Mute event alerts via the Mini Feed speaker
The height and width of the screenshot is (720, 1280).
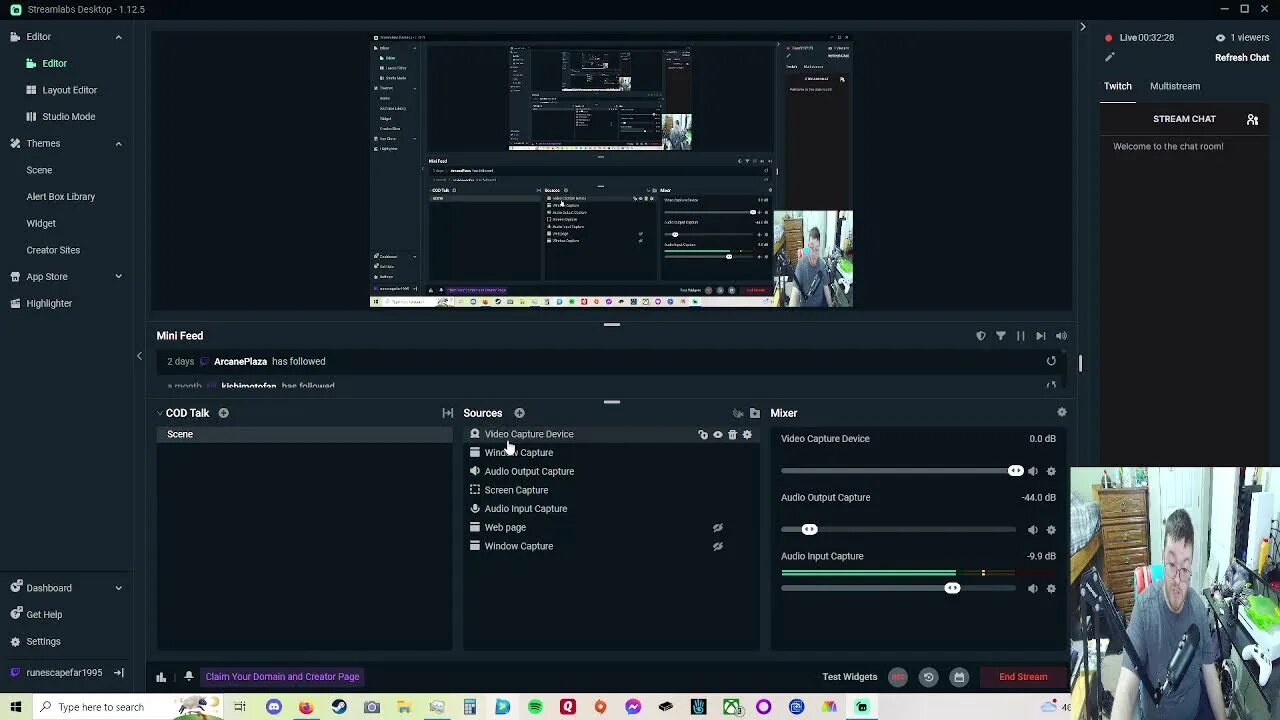click(1061, 336)
